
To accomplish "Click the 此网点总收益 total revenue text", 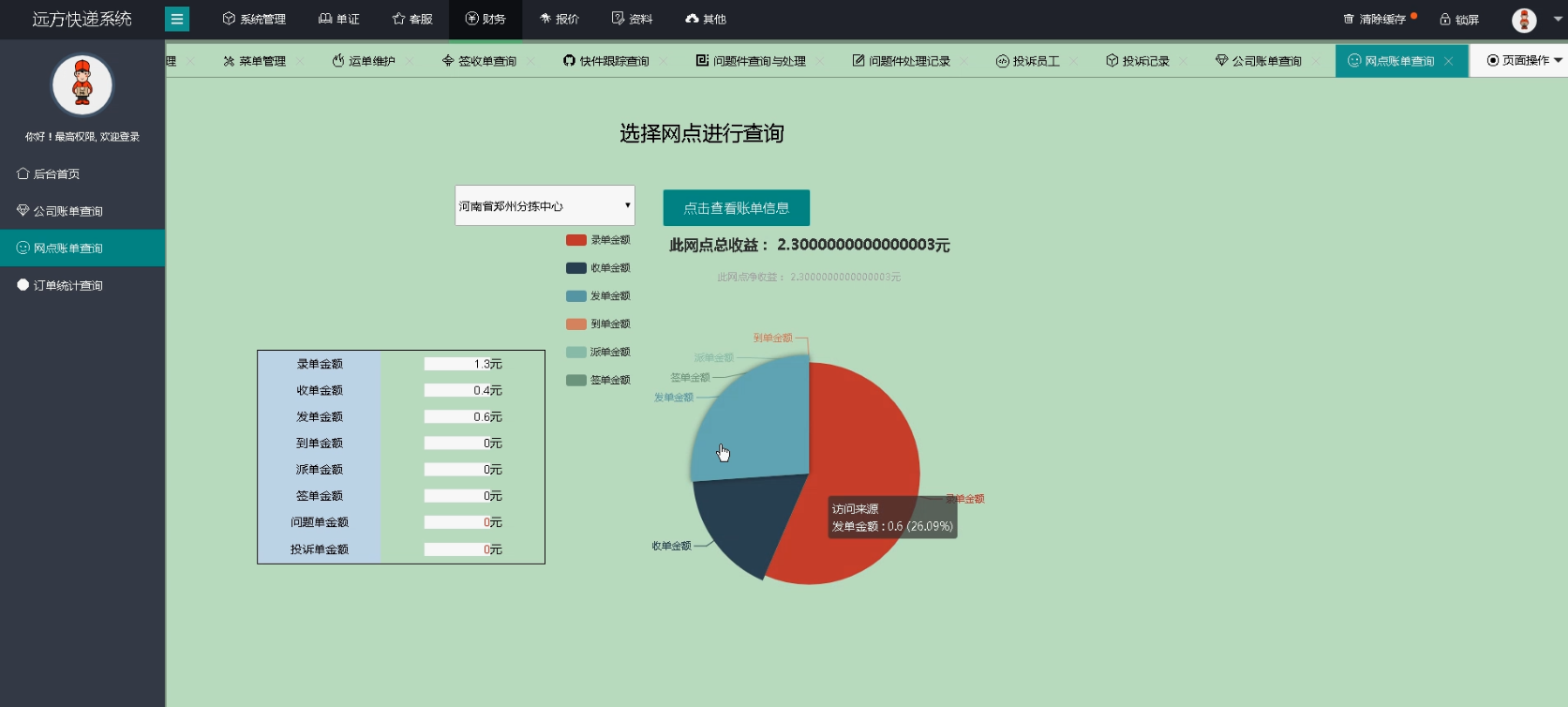I will (810, 245).
